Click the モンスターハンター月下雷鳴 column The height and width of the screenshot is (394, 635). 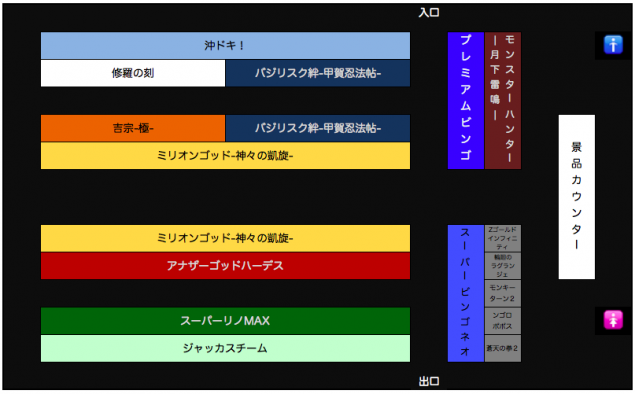(503, 100)
